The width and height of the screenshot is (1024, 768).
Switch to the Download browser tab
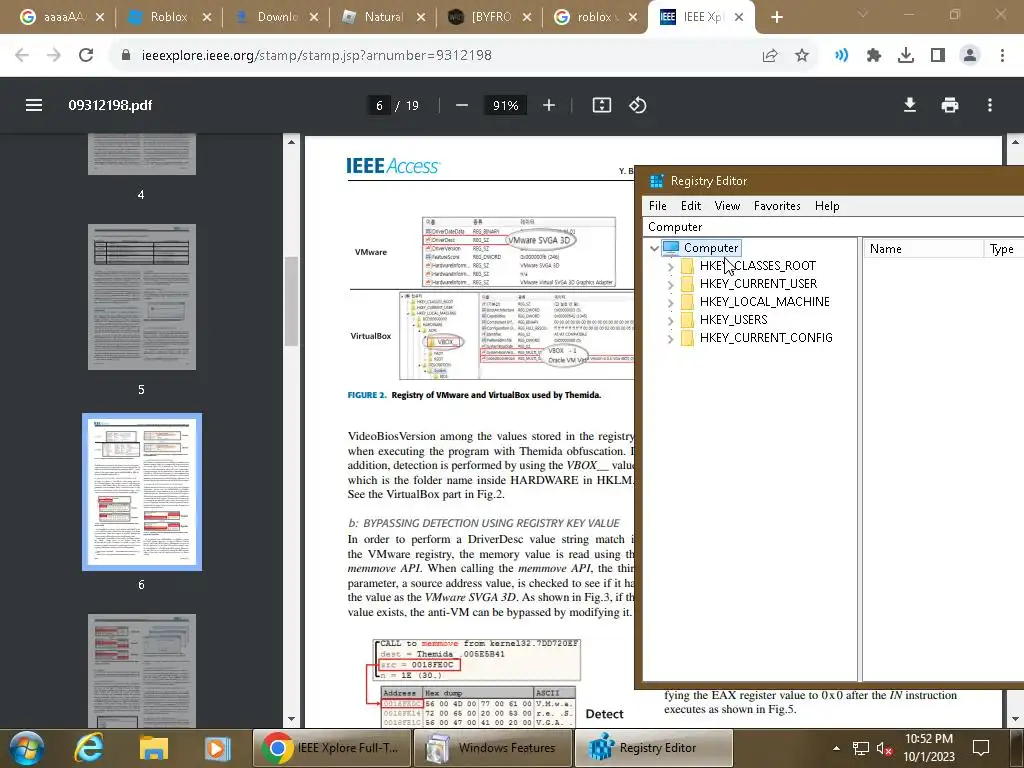(275, 17)
